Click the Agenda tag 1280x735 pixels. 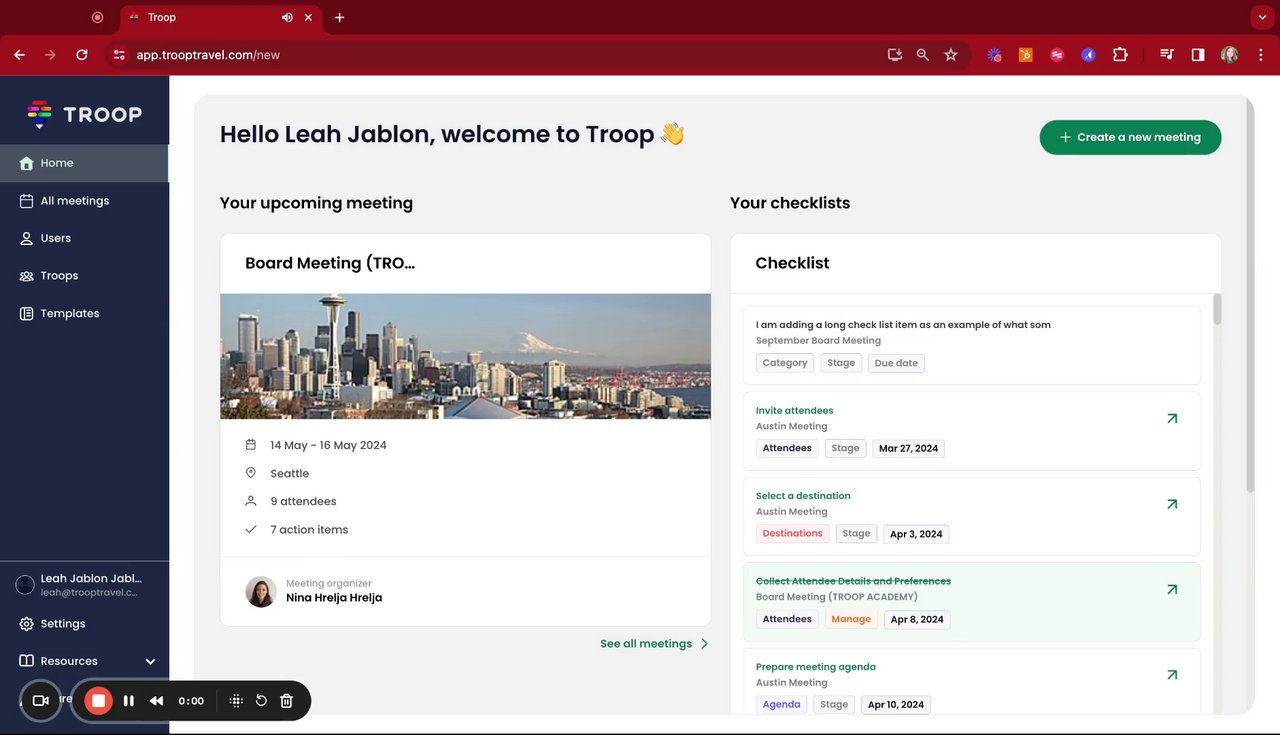[781, 705]
